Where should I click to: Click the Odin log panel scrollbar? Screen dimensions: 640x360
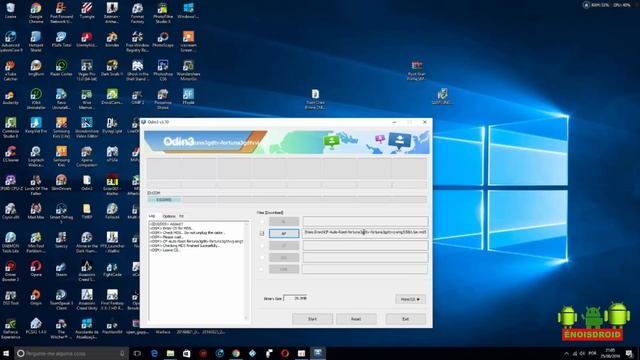coord(246,271)
